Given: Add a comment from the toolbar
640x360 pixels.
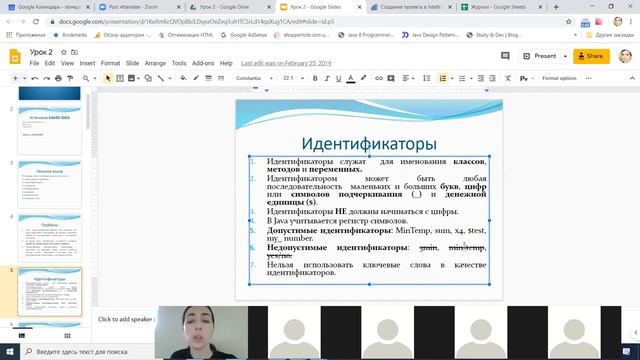Looking at the screenshot, I should (391, 78).
